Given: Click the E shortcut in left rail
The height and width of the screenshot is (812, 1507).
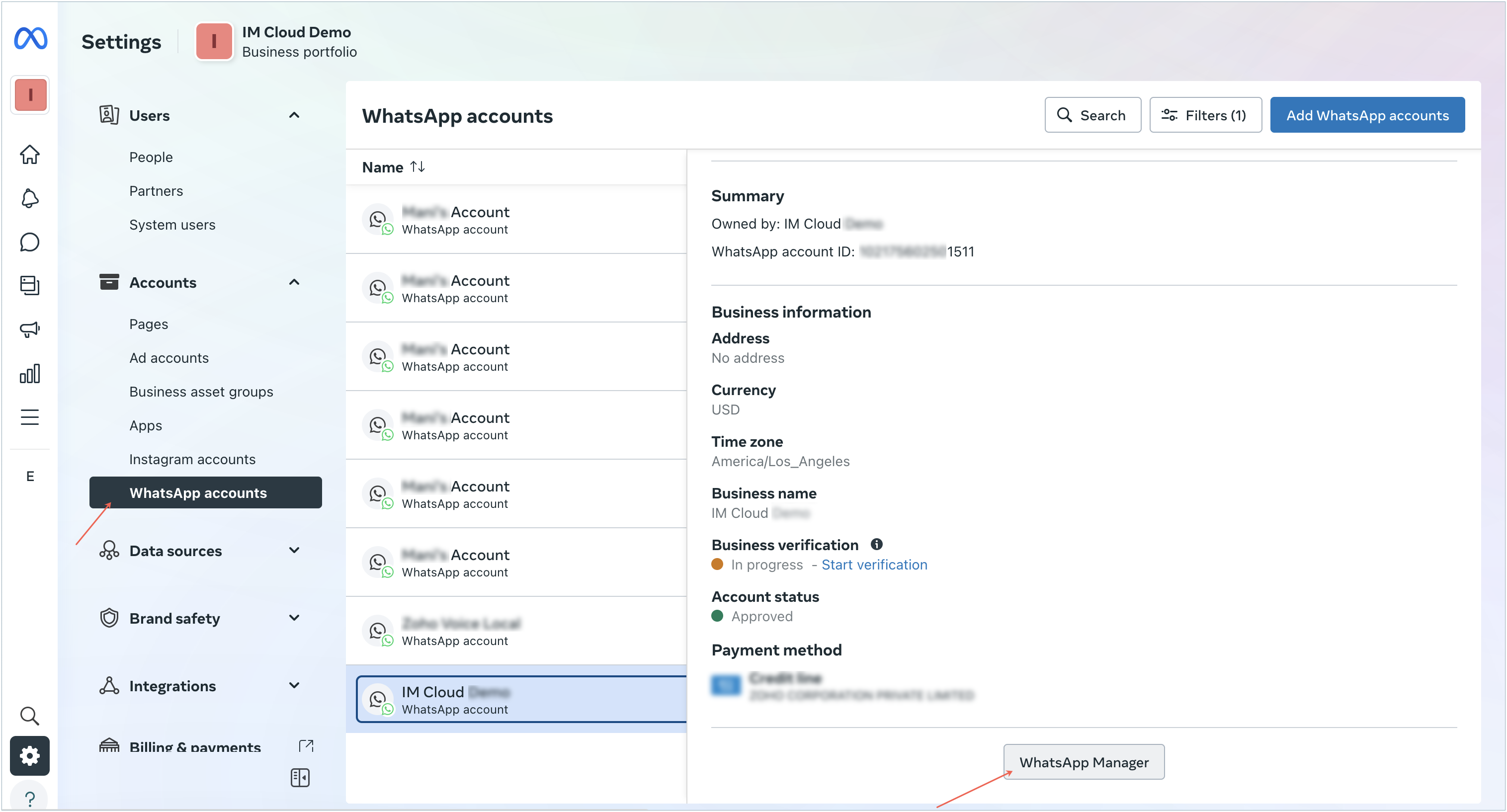Looking at the screenshot, I should coord(30,476).
